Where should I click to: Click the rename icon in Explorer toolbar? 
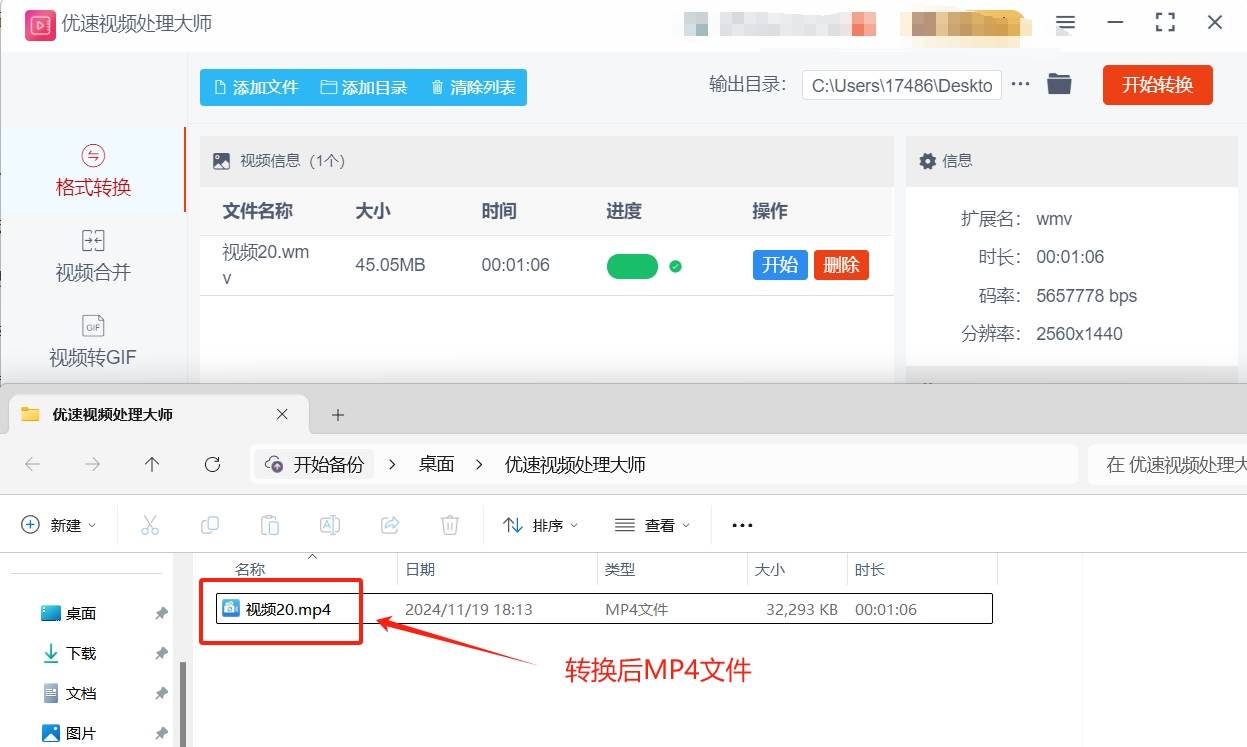[x=330, y=525]
